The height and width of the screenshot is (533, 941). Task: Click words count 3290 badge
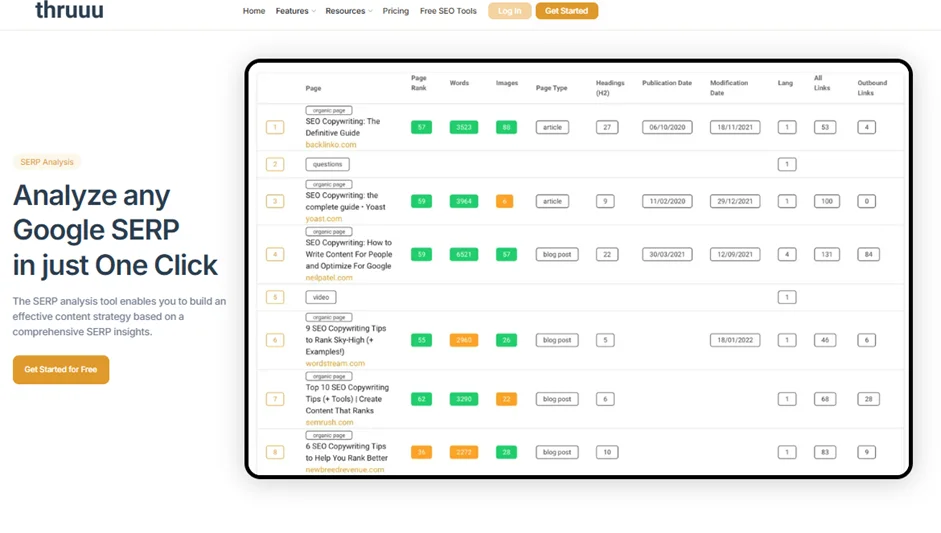pyautogui.click(x=464, y=399)
